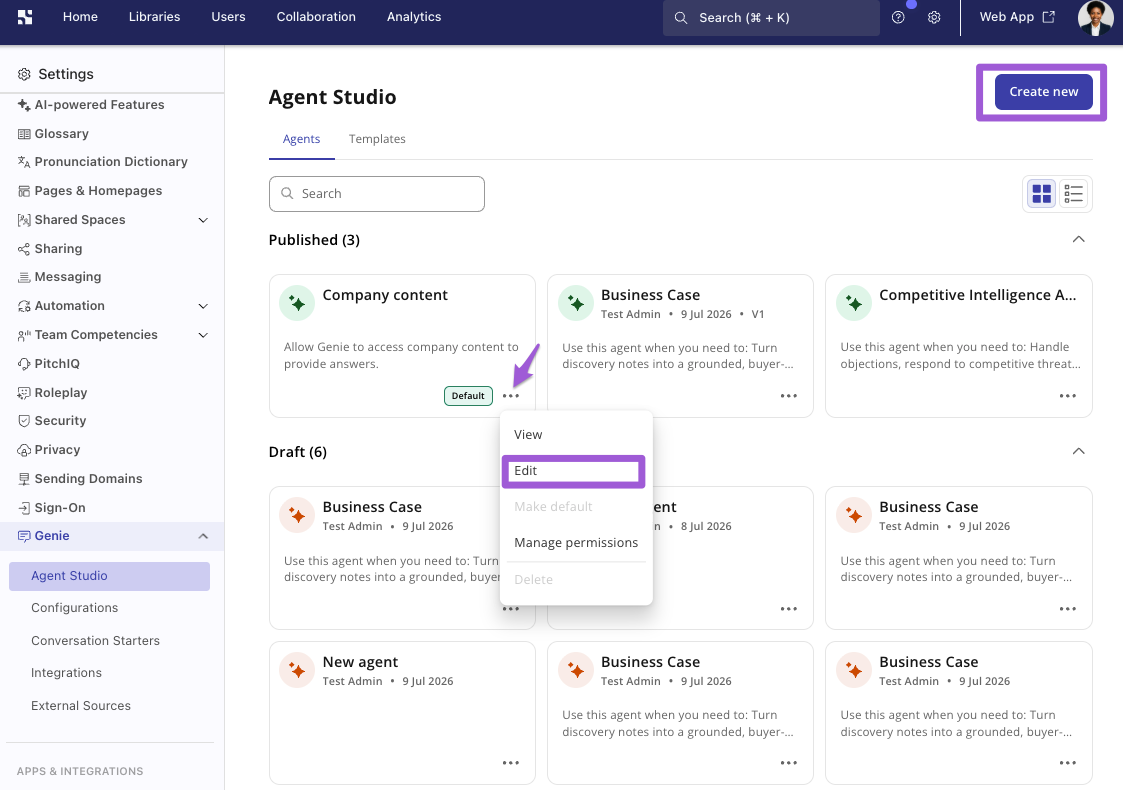Open three-dot menu on published Business Case card
This screenshot has width=1123, height=790.
point(789,396)
